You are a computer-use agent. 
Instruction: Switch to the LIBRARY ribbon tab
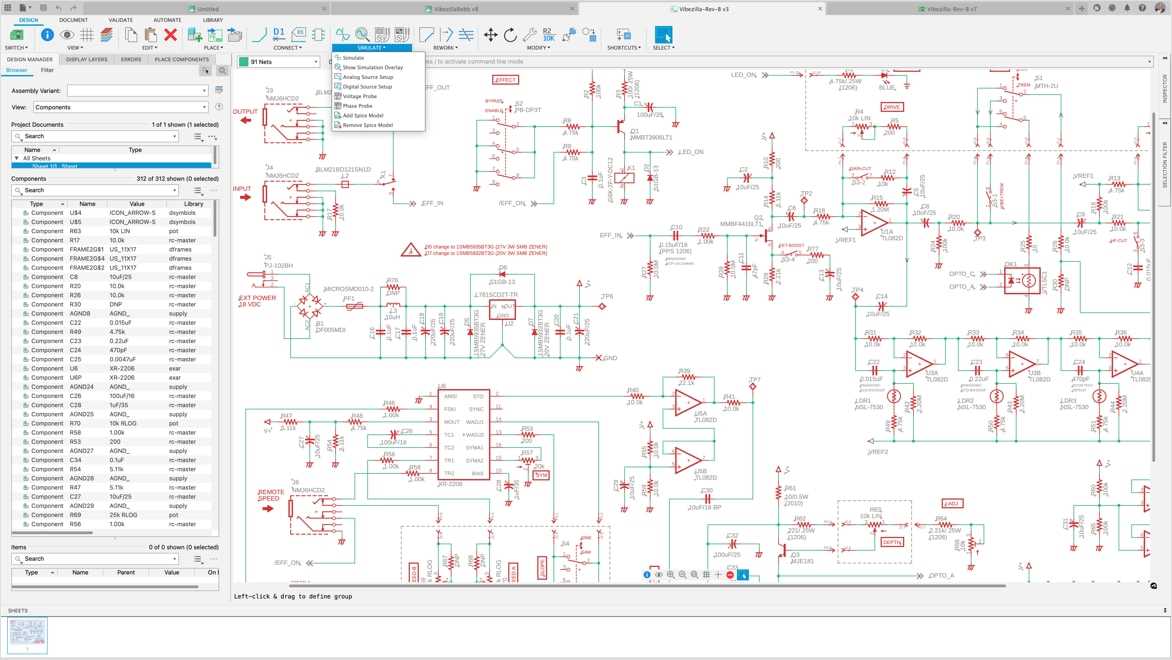(213, 20)
